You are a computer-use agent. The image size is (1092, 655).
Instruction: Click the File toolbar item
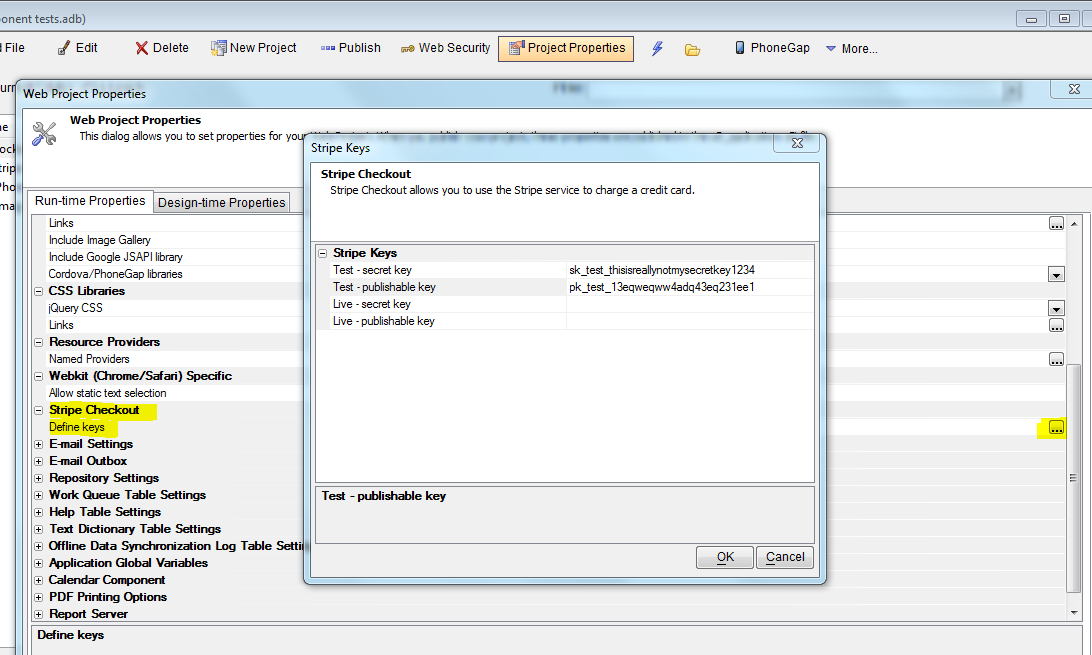tap(13, 48)
